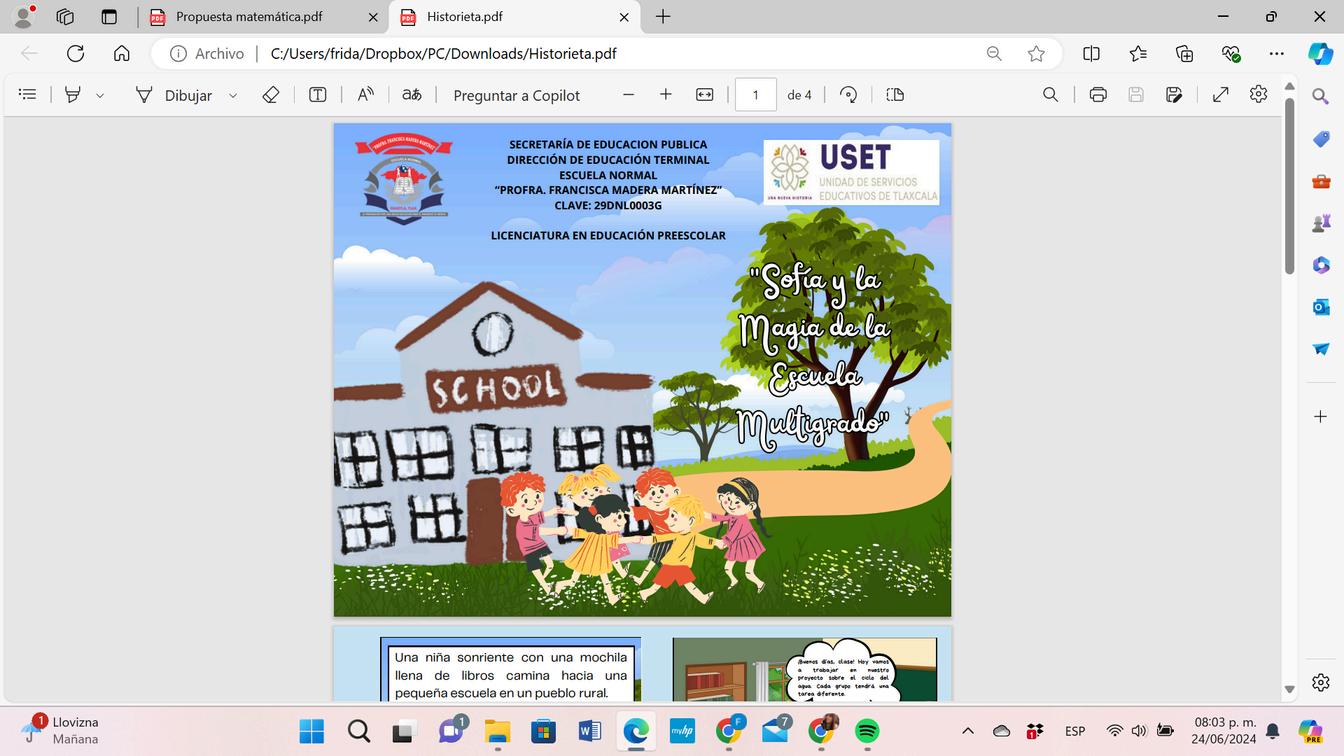Open the Edge profile menu

click(24, 17)
